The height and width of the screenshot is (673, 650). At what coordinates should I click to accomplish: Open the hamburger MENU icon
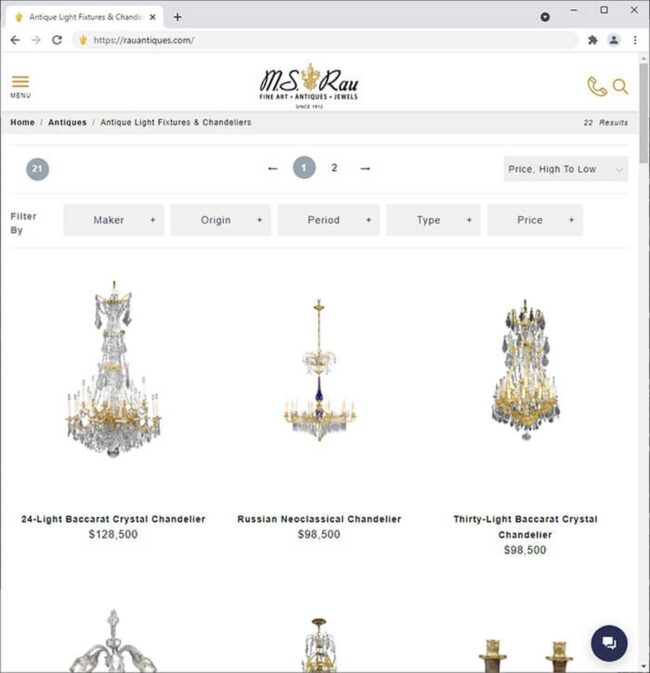20,87
